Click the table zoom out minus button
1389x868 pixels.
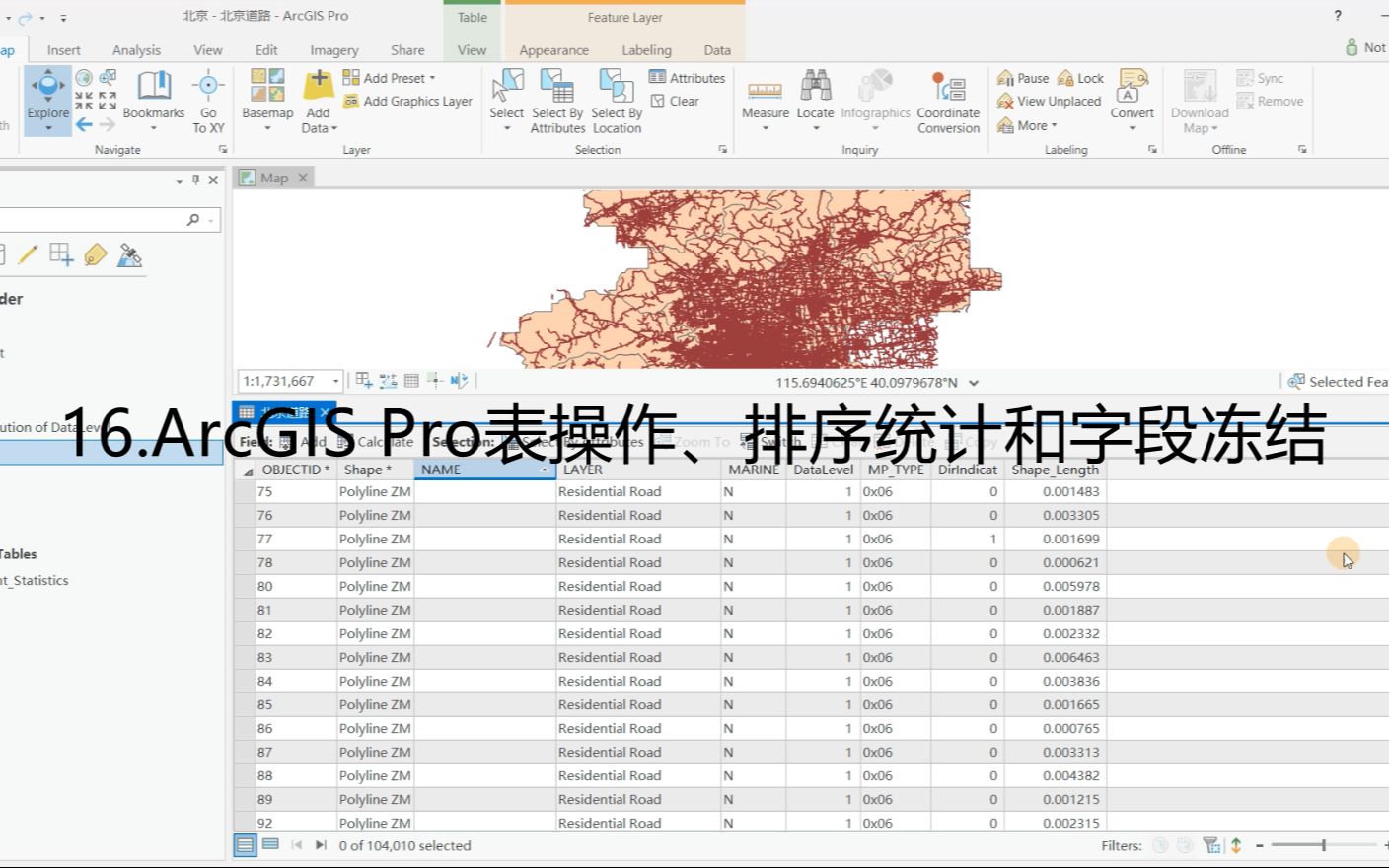[1260, 845]
